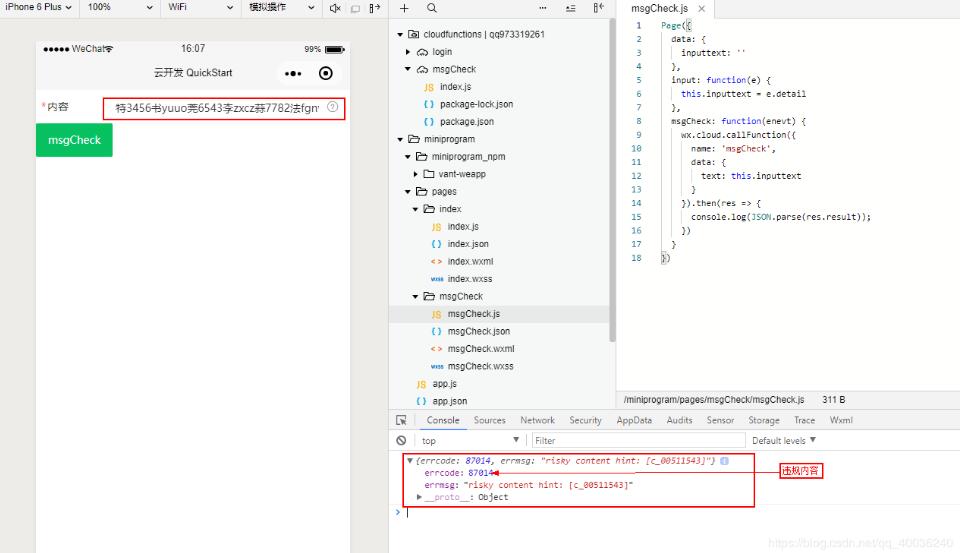Click the element inspector icon in devtools

tap(401, 421)
